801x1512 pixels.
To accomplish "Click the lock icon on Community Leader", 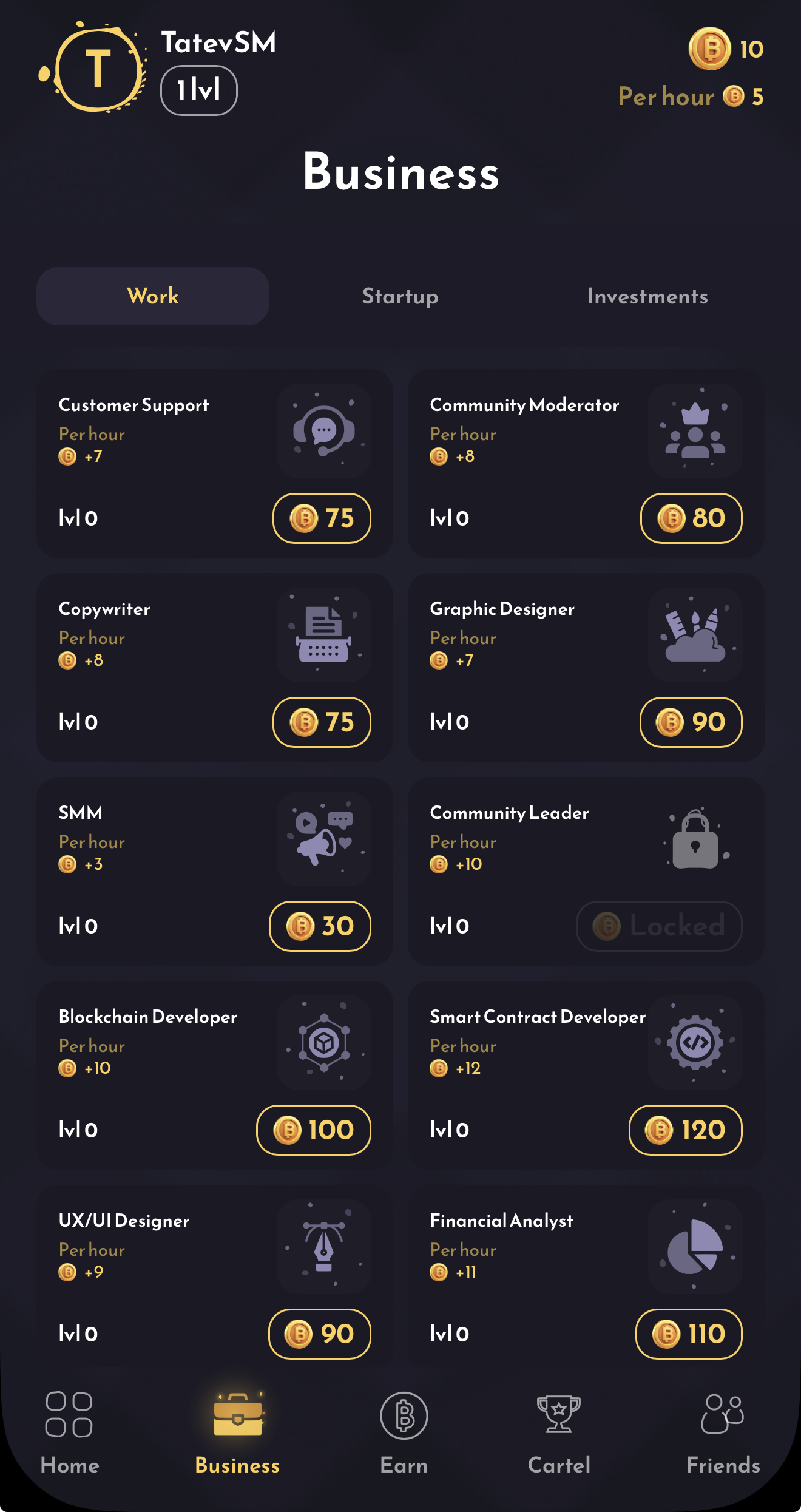I will tap(695, 837).
